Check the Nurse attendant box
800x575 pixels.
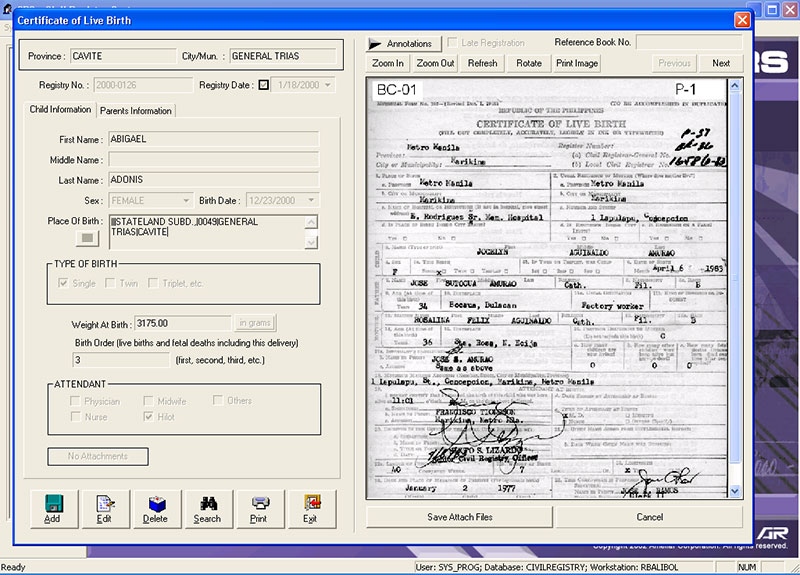coord(76,416)
